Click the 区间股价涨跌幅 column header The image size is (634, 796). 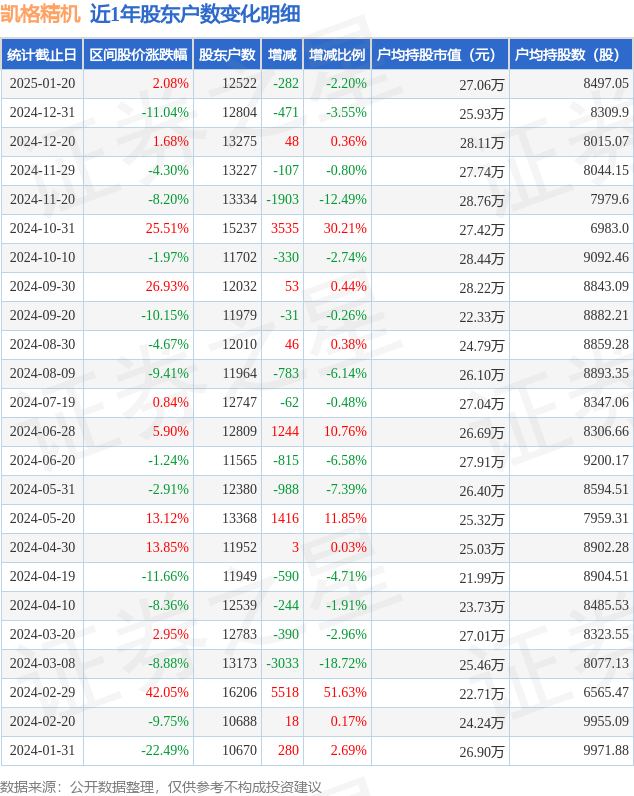point(138,54)
